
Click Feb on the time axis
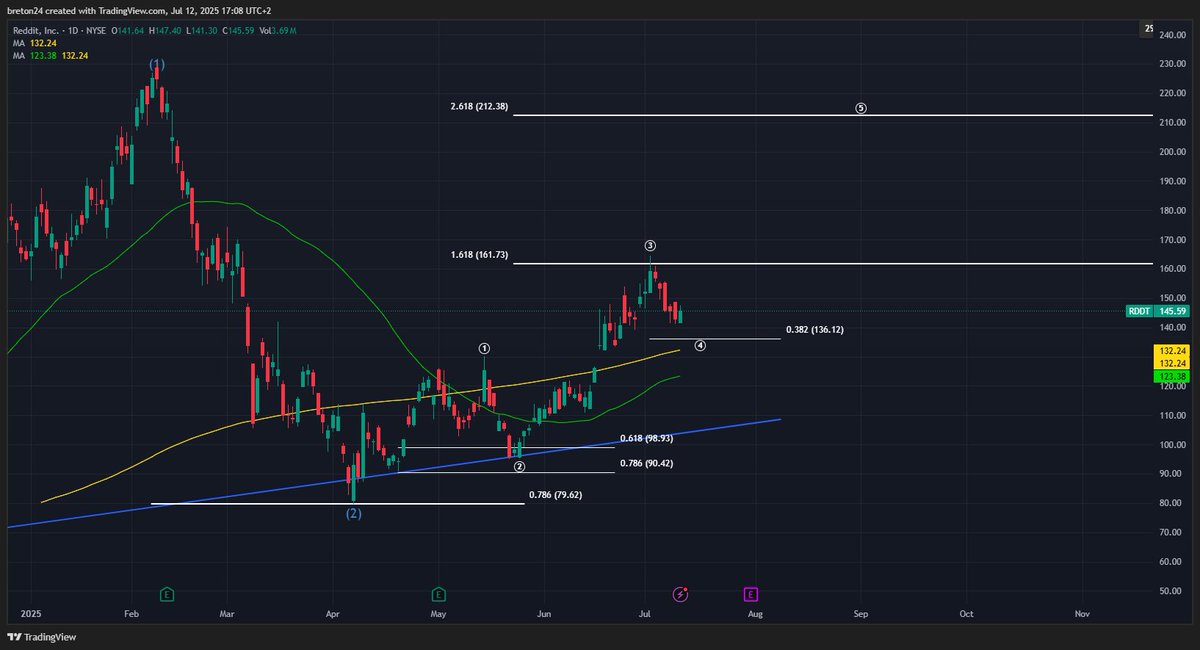[130, 612]
